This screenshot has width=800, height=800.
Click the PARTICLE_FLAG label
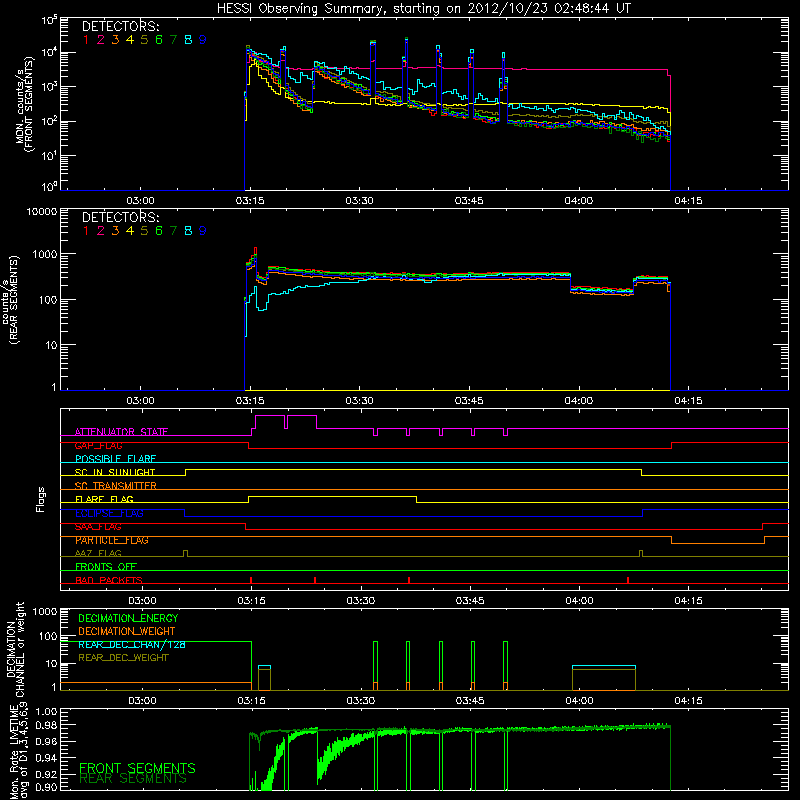pos(112,540)
